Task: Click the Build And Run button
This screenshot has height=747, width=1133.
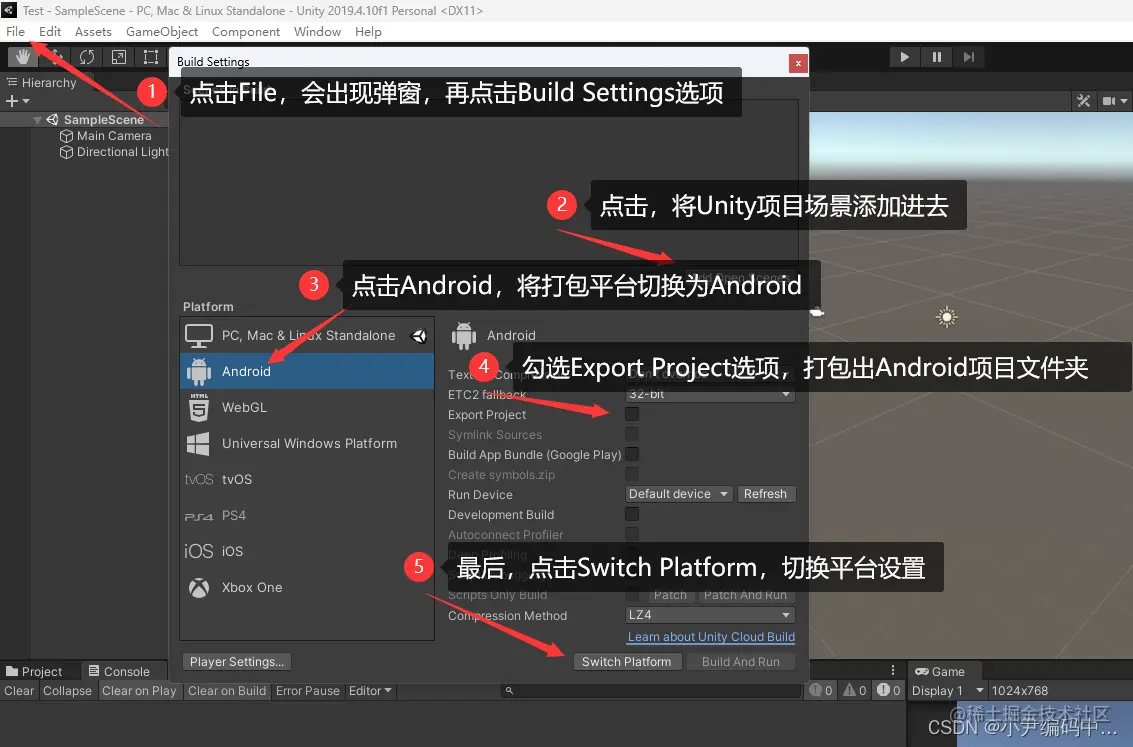Action: click(741, 662)
